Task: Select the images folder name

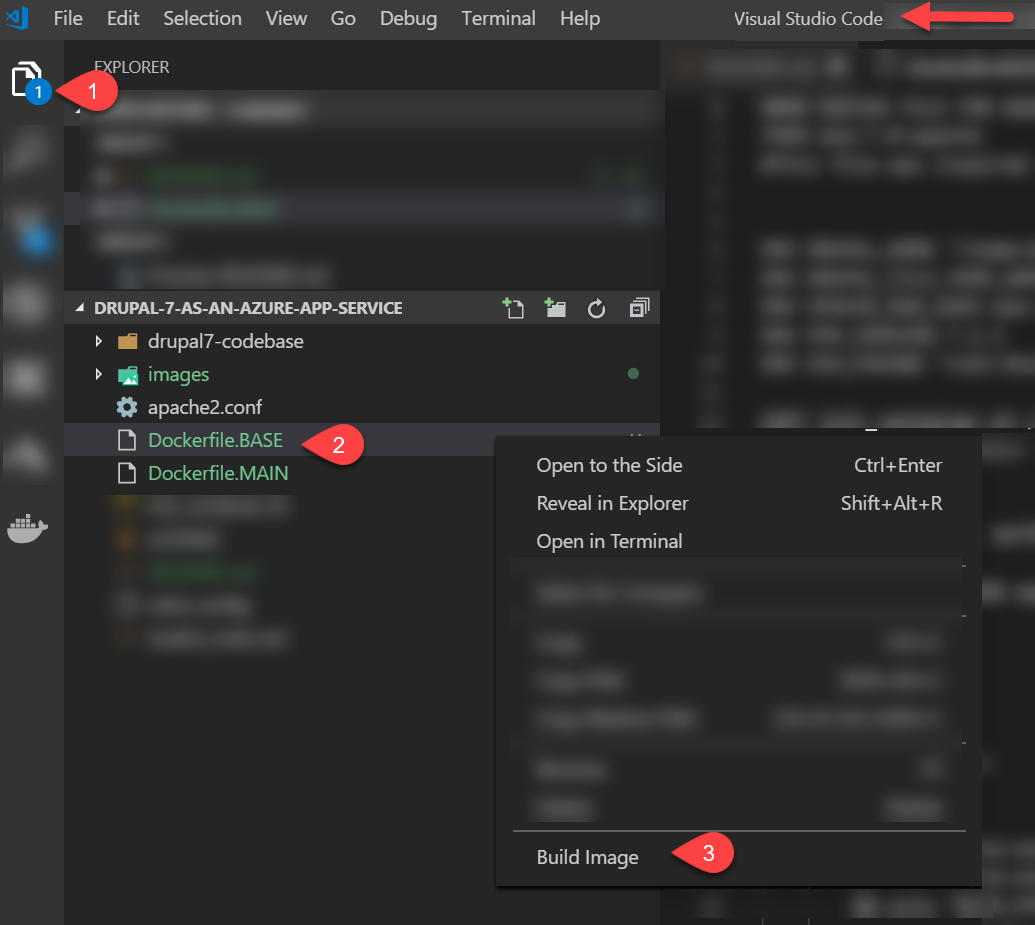Action: pos(178,374)
